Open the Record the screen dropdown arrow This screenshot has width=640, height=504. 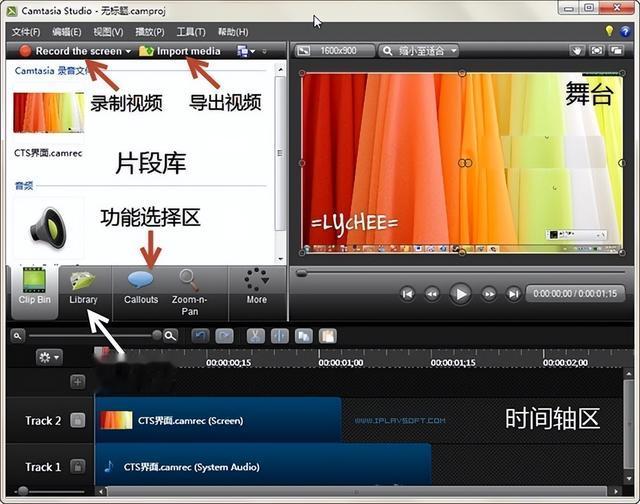click(x=128, y=51)
